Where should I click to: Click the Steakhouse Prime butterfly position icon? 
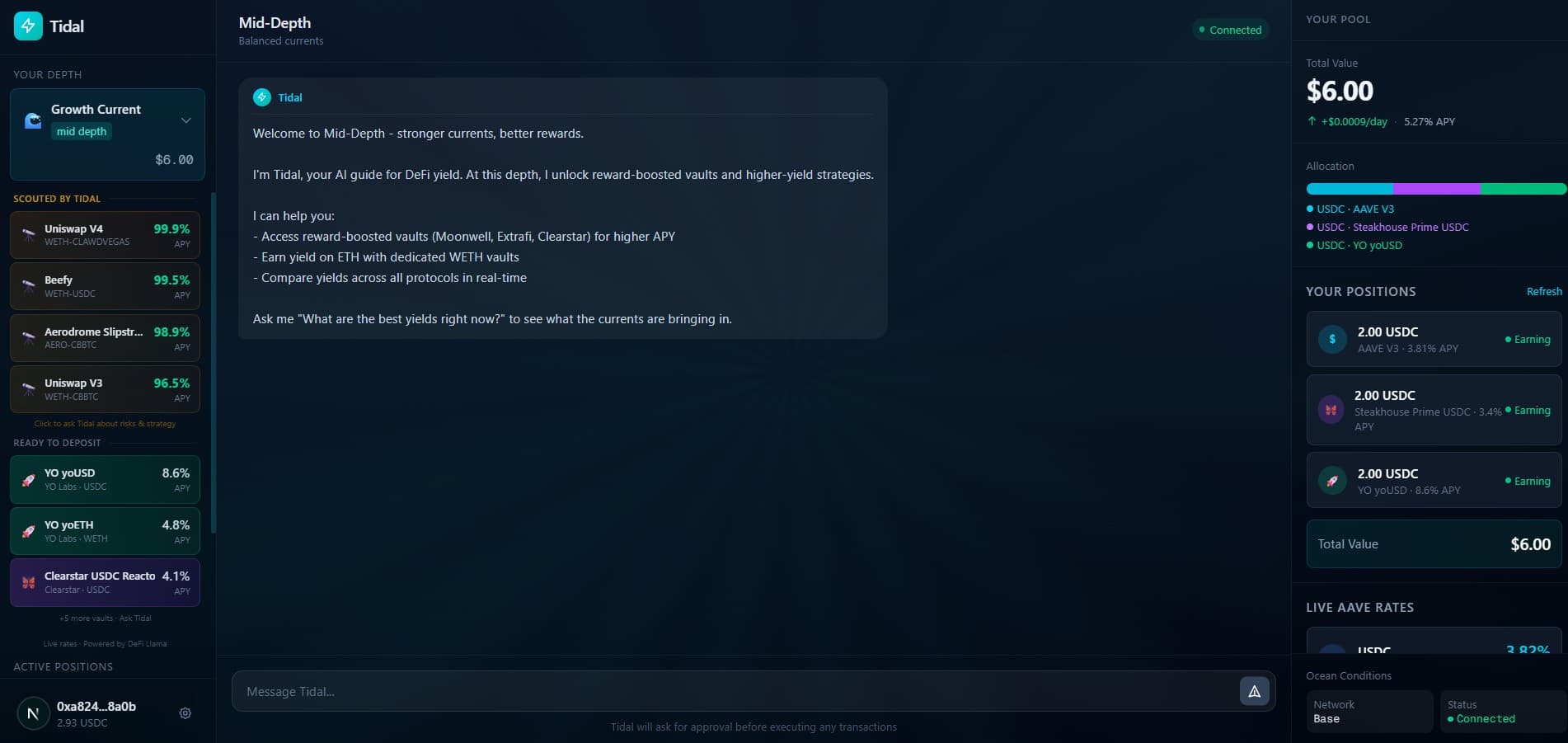coord(1331,410)
